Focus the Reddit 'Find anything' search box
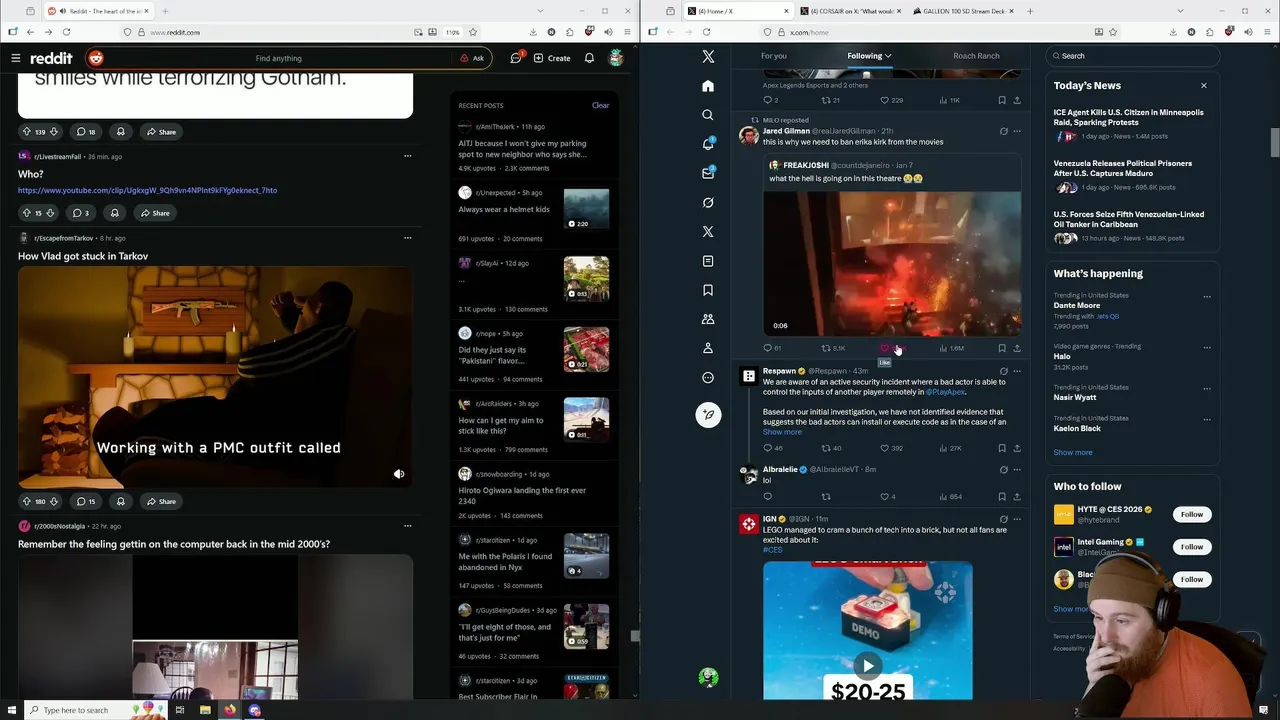The height and width of the screenshot is (720, 1280). tap(278, 58)
